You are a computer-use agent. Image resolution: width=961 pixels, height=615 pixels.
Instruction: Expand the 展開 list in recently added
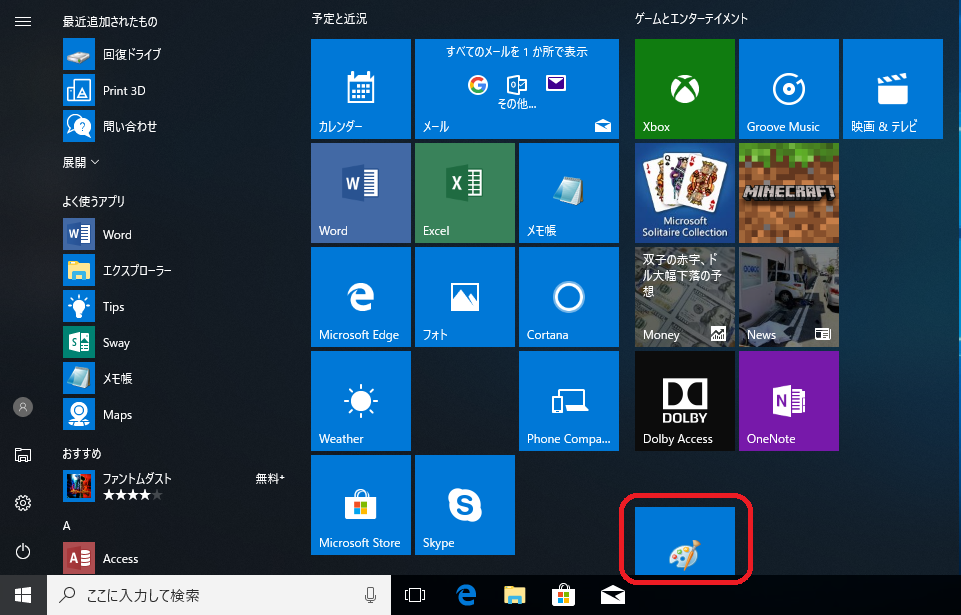point(81,162)
